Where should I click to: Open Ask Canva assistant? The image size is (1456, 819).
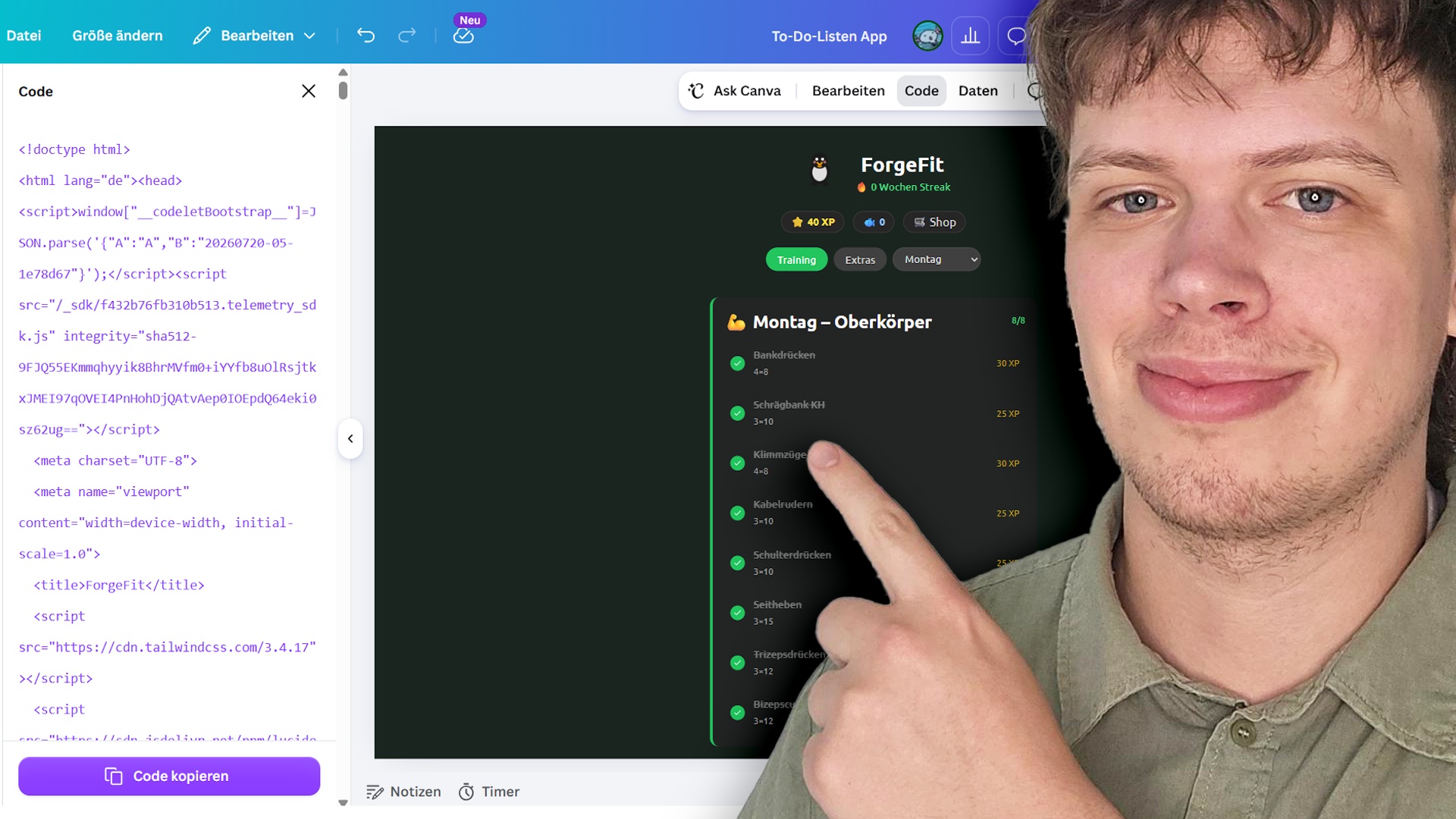click(x=734, y=90)
